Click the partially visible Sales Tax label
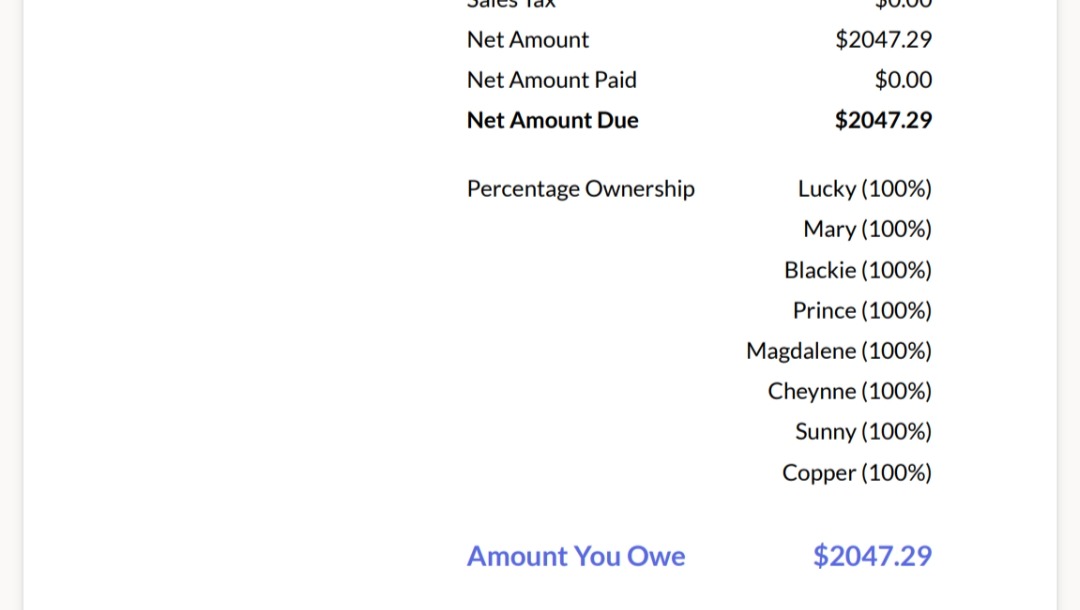 511,4
